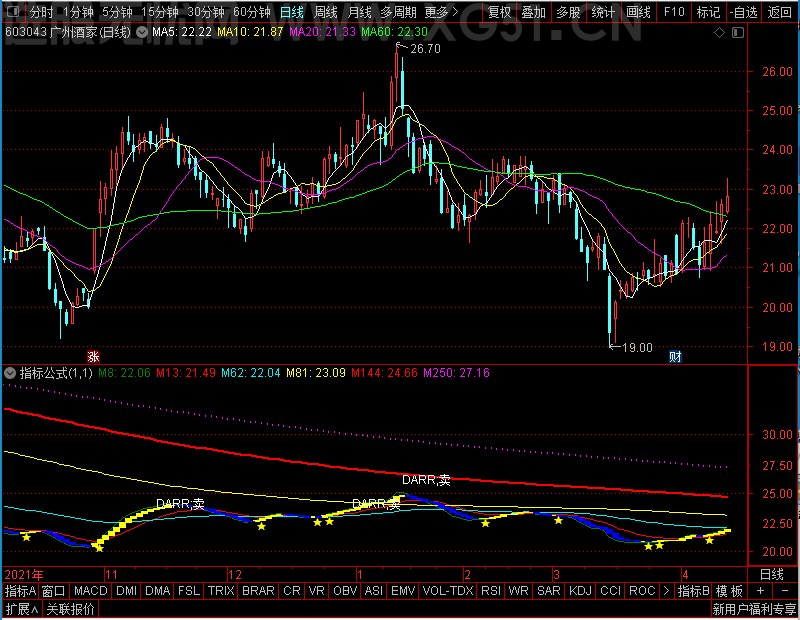Select the SAR indicator
This screenshot has width=800, height=620.
[549, 591]
